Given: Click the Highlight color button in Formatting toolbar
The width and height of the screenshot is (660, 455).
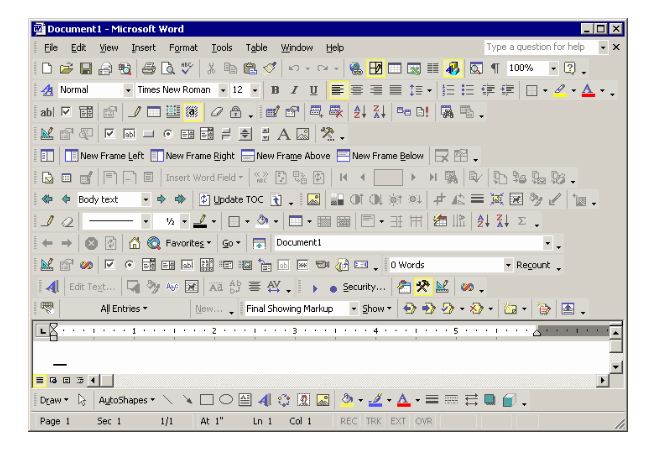Looking at the screenshot, I should coord(561,91).
